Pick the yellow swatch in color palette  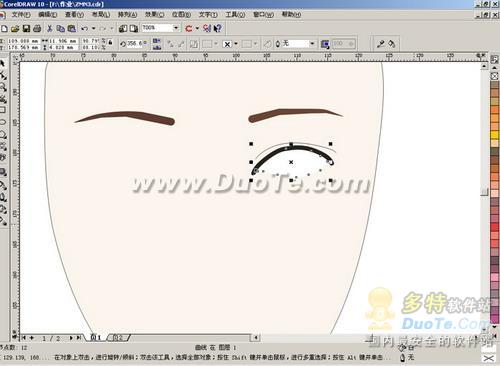(x=494, y=135)
